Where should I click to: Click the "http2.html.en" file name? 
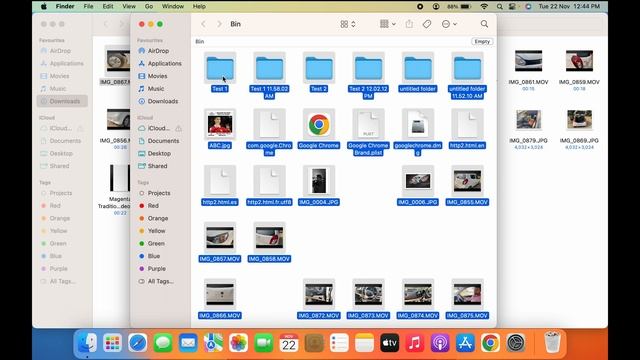(x=467, y=145)
